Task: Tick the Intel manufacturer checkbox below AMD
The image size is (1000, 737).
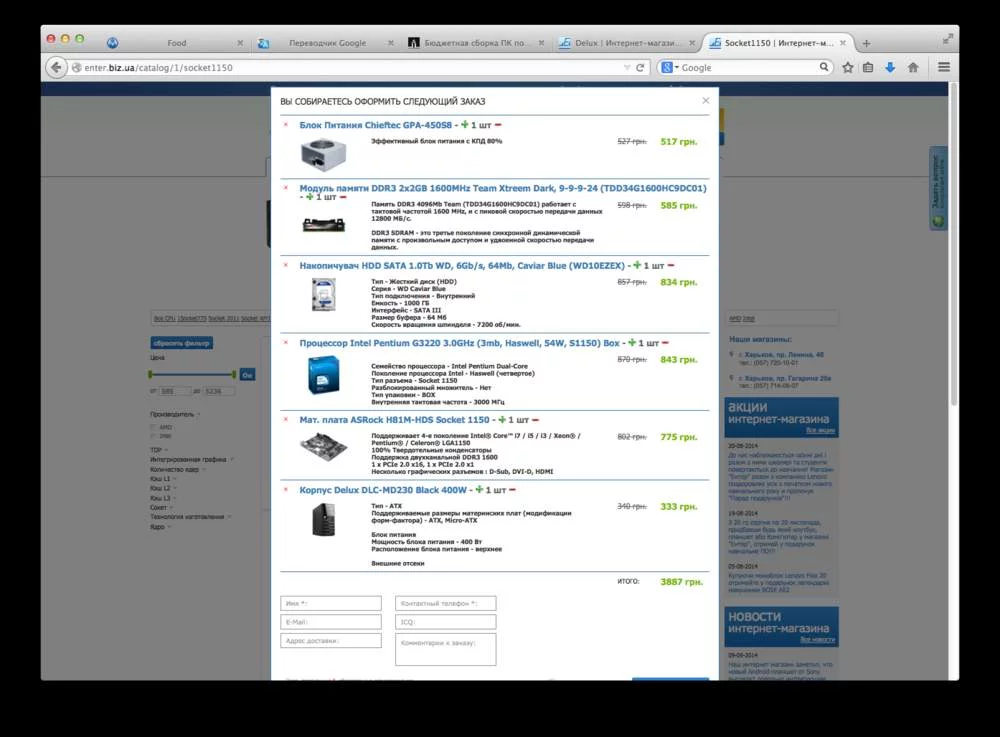Action: (x=153, y=436)
